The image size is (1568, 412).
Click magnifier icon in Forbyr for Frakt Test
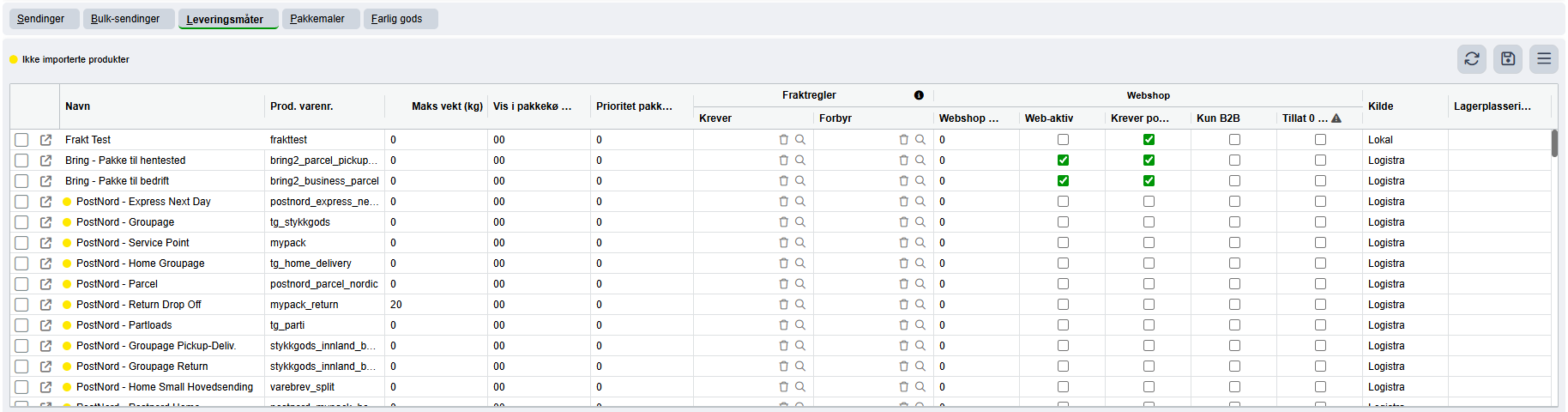click(920, 140)
